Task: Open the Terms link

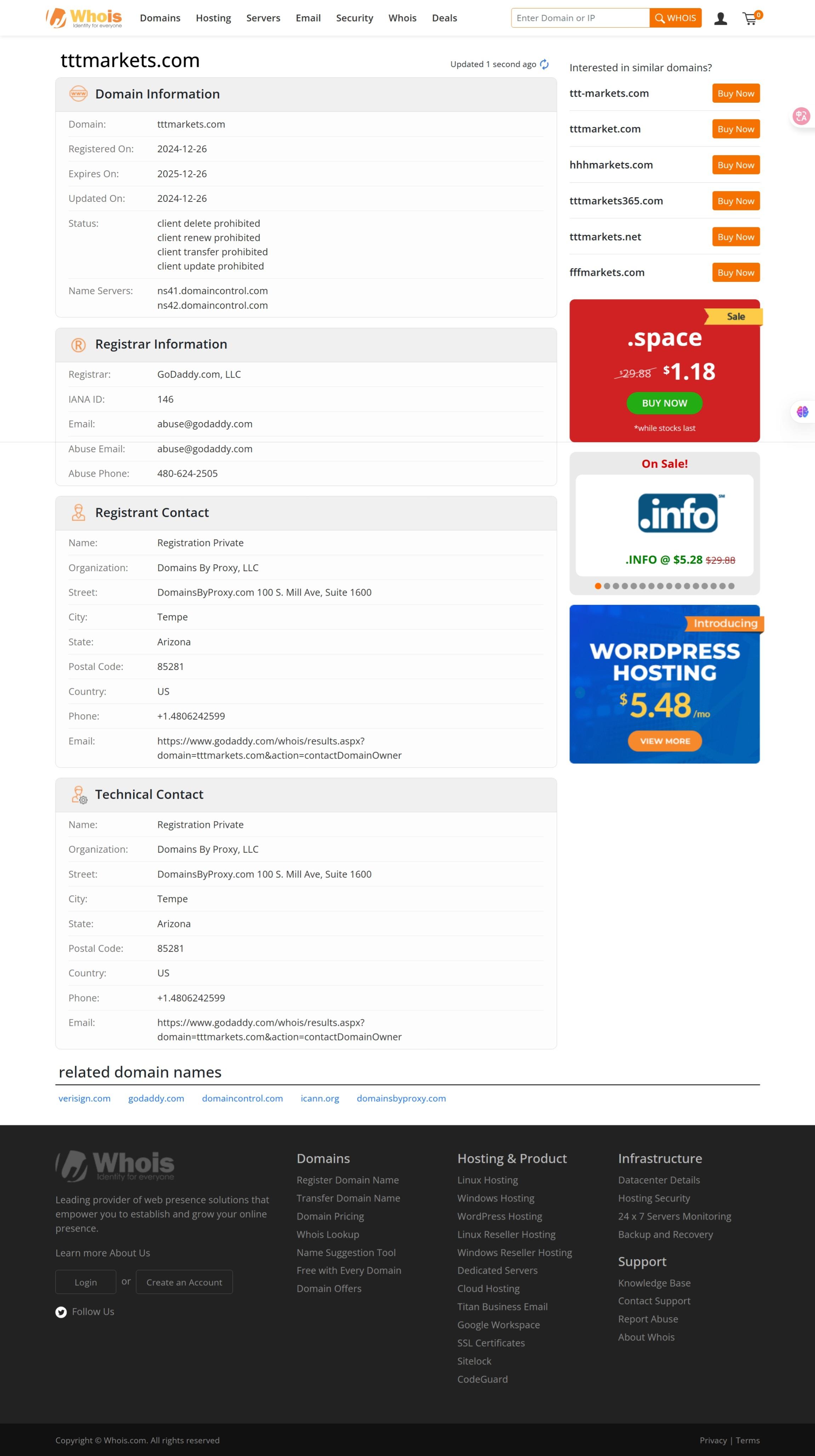Action: tap(748, 1440)
